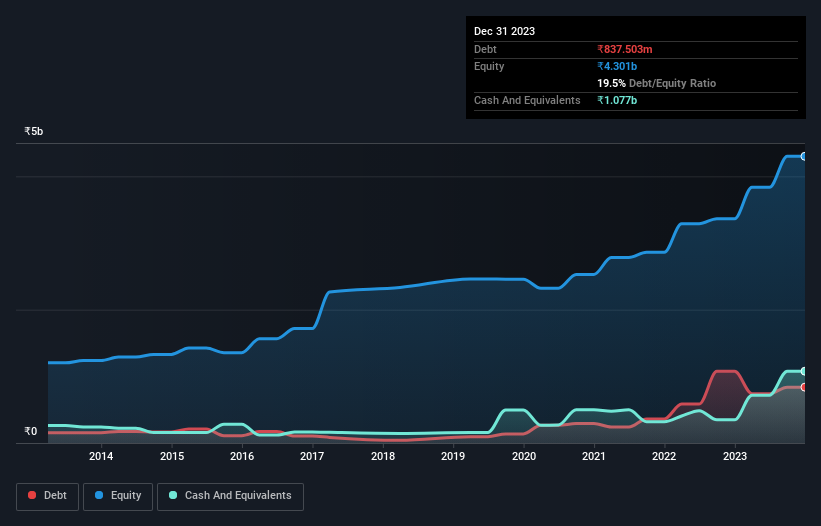
Task: Click the teal Cash legend dot
Action: (x=173, y=495)
